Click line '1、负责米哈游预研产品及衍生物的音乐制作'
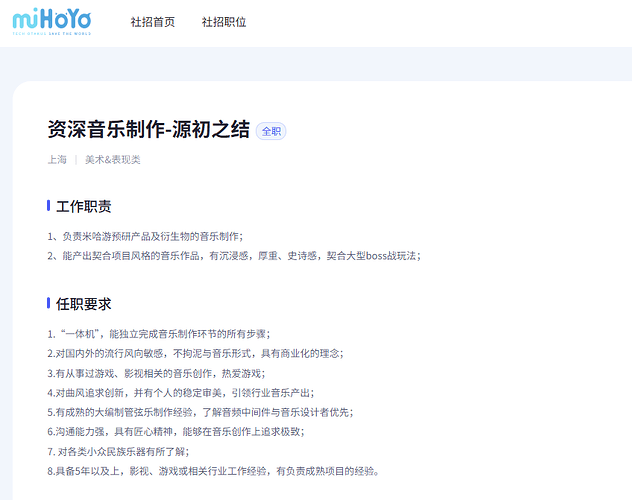632x500 pixels. point(145,237)
